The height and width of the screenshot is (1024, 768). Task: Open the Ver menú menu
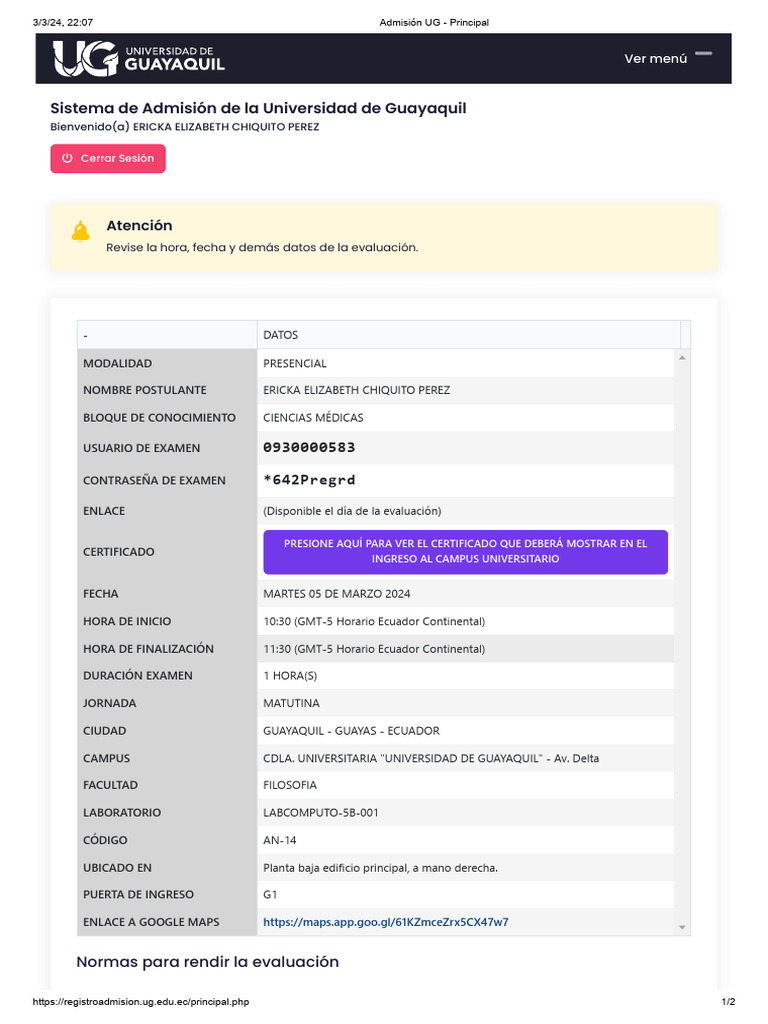[x=656, y=58]
